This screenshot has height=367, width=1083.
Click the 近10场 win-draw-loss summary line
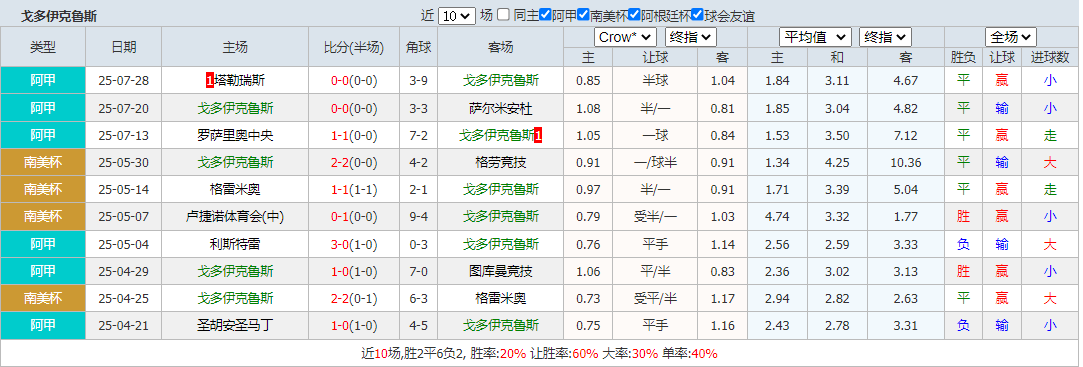click(x=539, y=353)
